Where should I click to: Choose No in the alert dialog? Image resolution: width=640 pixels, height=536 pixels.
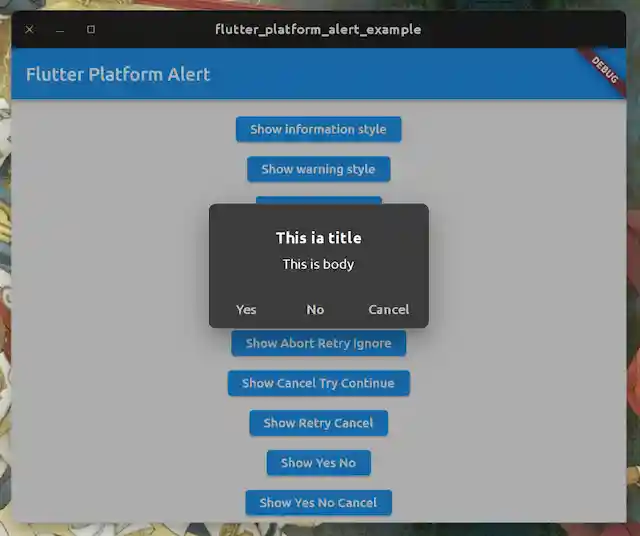(316, 310)
